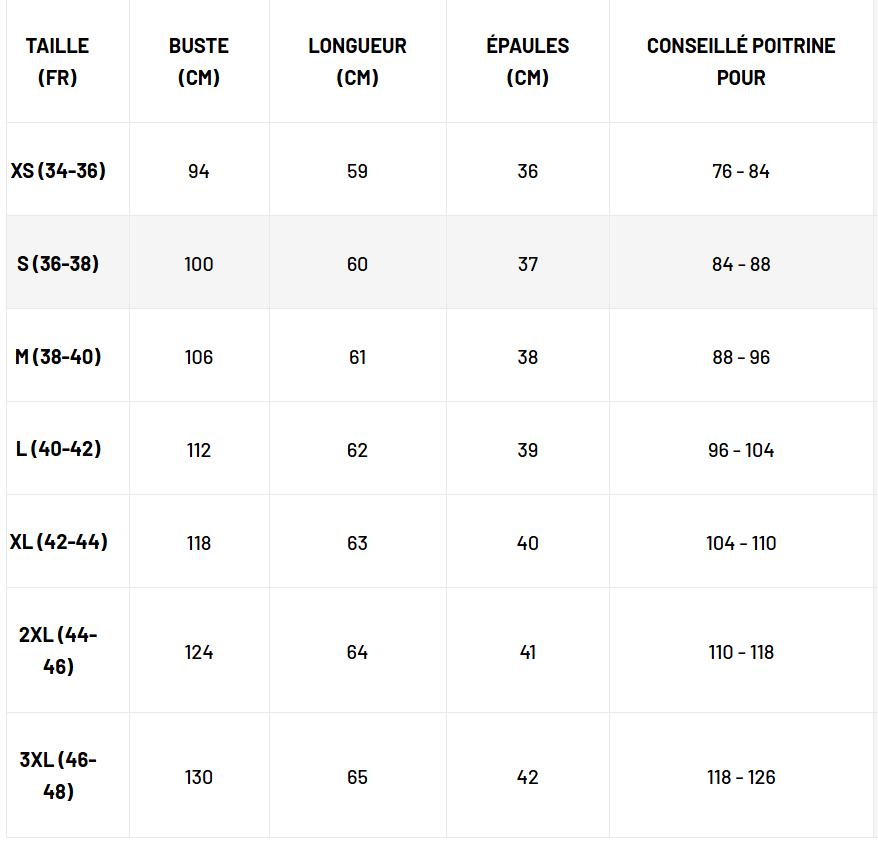Click the 118 - 126 chest range cell
Screen dimensions: 878x852
pos(741,777)
